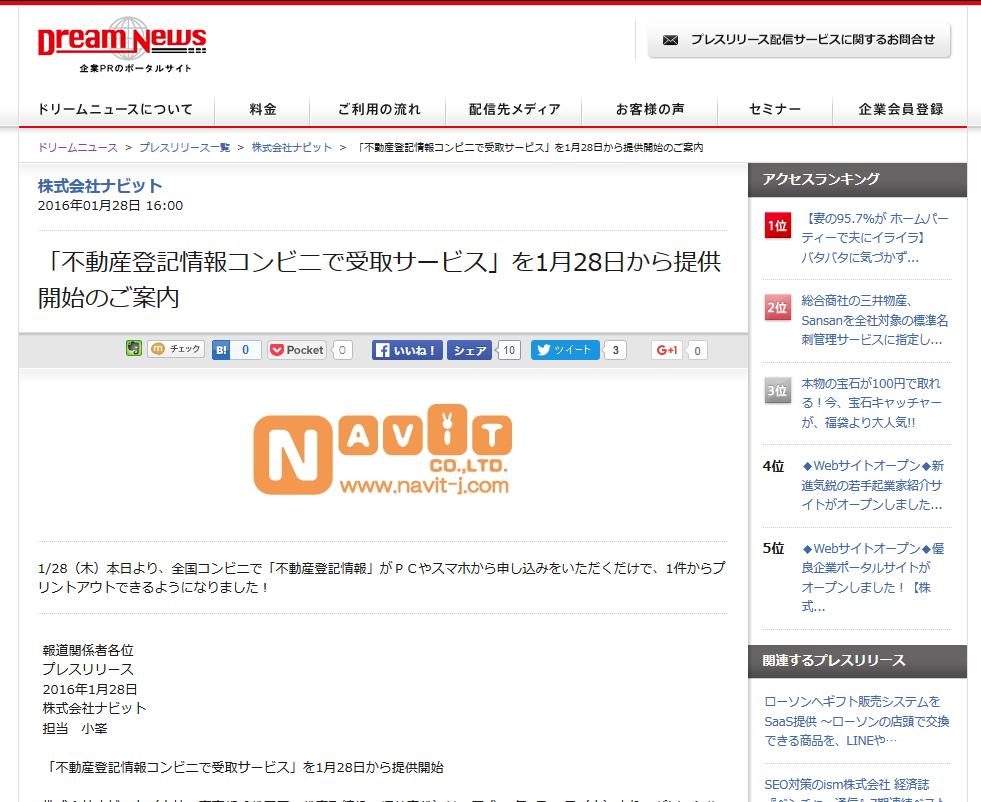Click the Navit company logo image
This screenshot has height=802, width=981.
pos(383,450)
